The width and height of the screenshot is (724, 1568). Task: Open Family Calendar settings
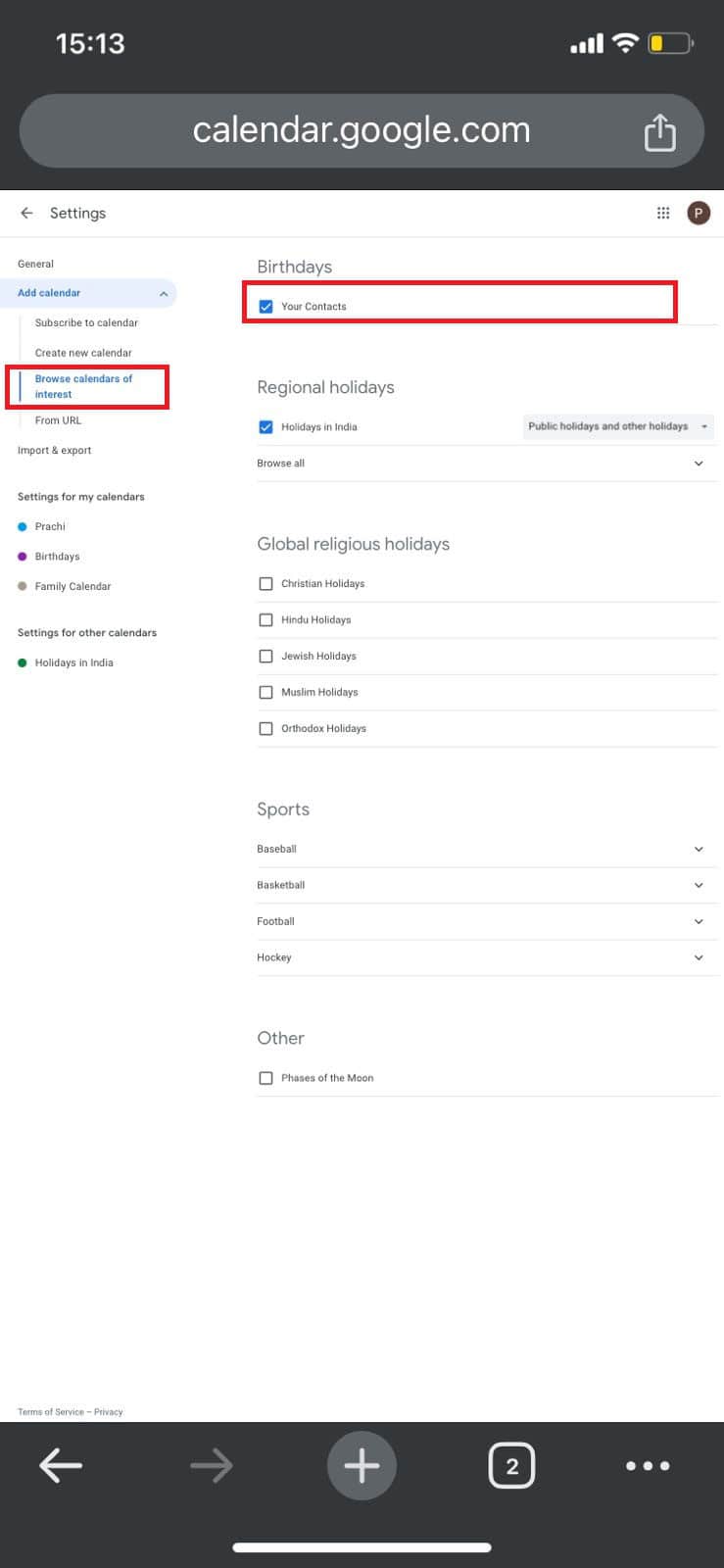[x=72, y=587]
